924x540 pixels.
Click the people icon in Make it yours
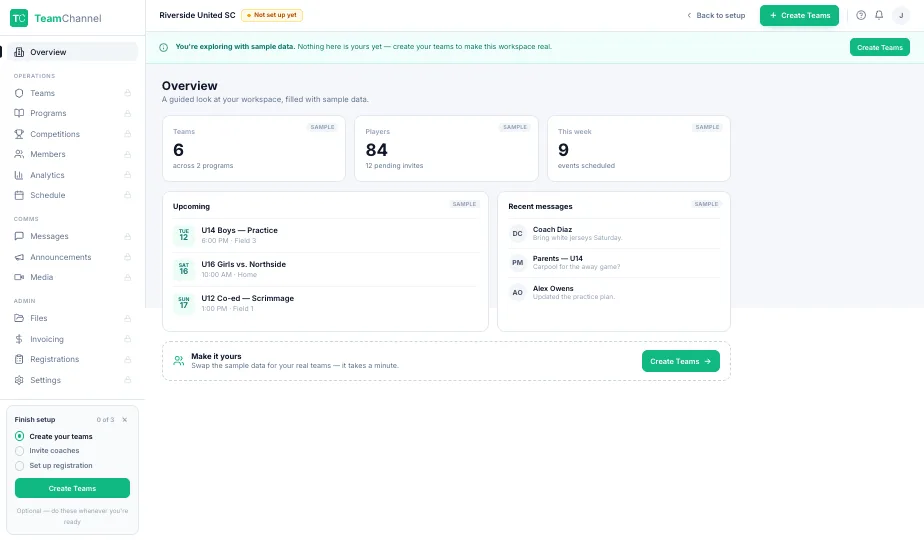click(x=179, y=361)
